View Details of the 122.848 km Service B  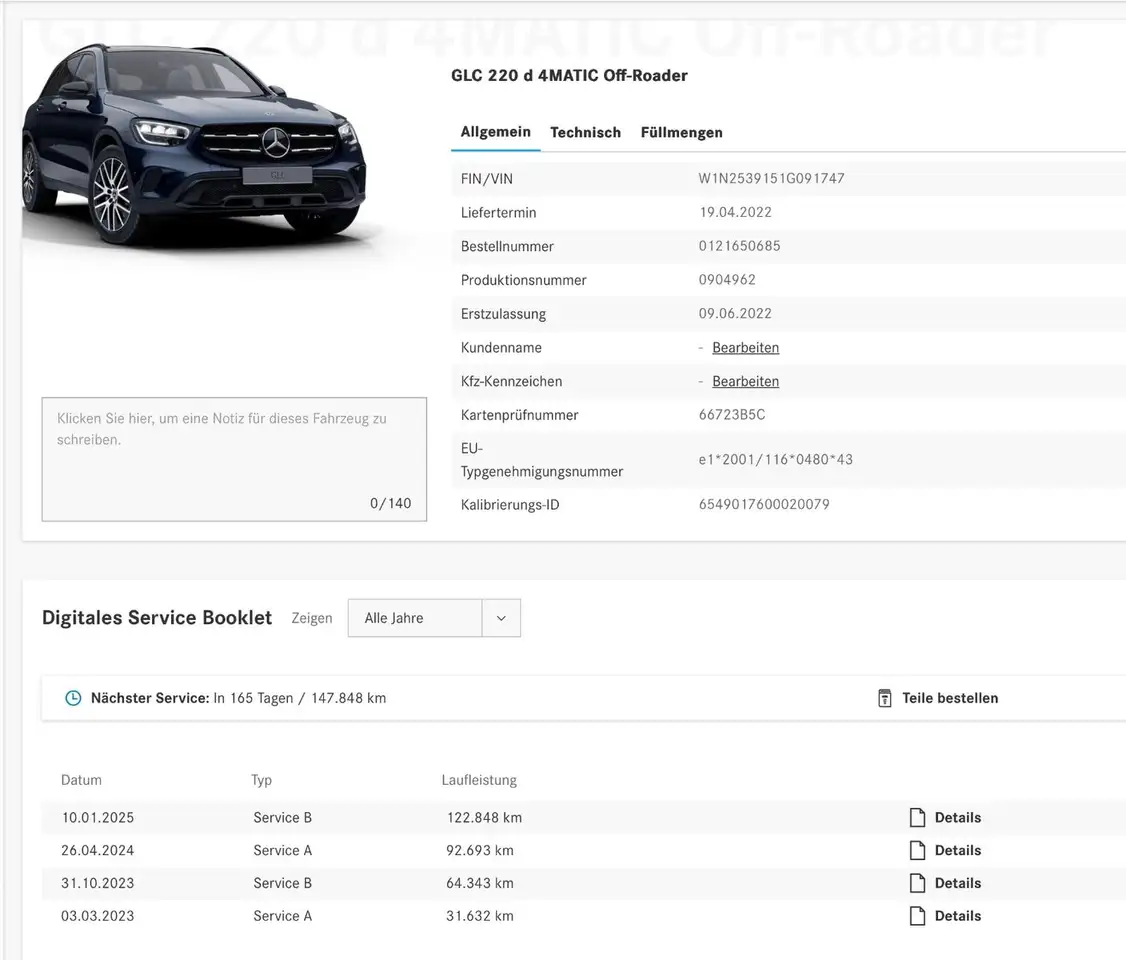pyautogui.click(x=957, y=818)
